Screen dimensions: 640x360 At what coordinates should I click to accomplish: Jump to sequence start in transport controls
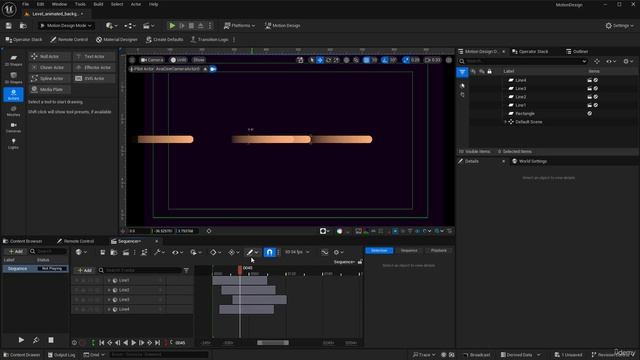tap(102, 343)
